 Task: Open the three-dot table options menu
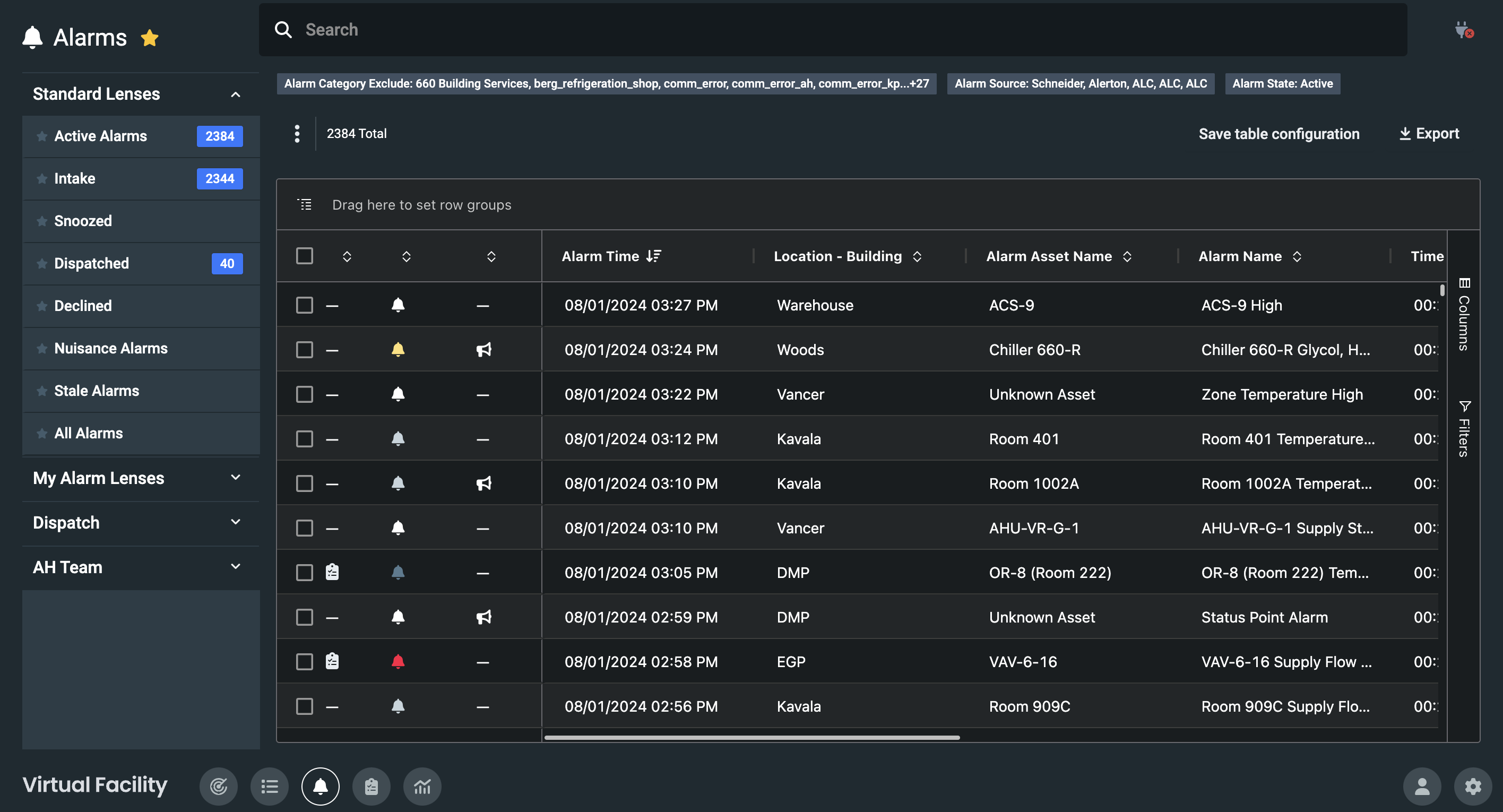(297, 134)
